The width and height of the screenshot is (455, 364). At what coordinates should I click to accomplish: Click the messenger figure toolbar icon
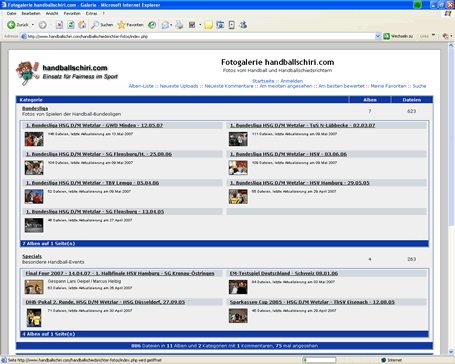[243, 25]
